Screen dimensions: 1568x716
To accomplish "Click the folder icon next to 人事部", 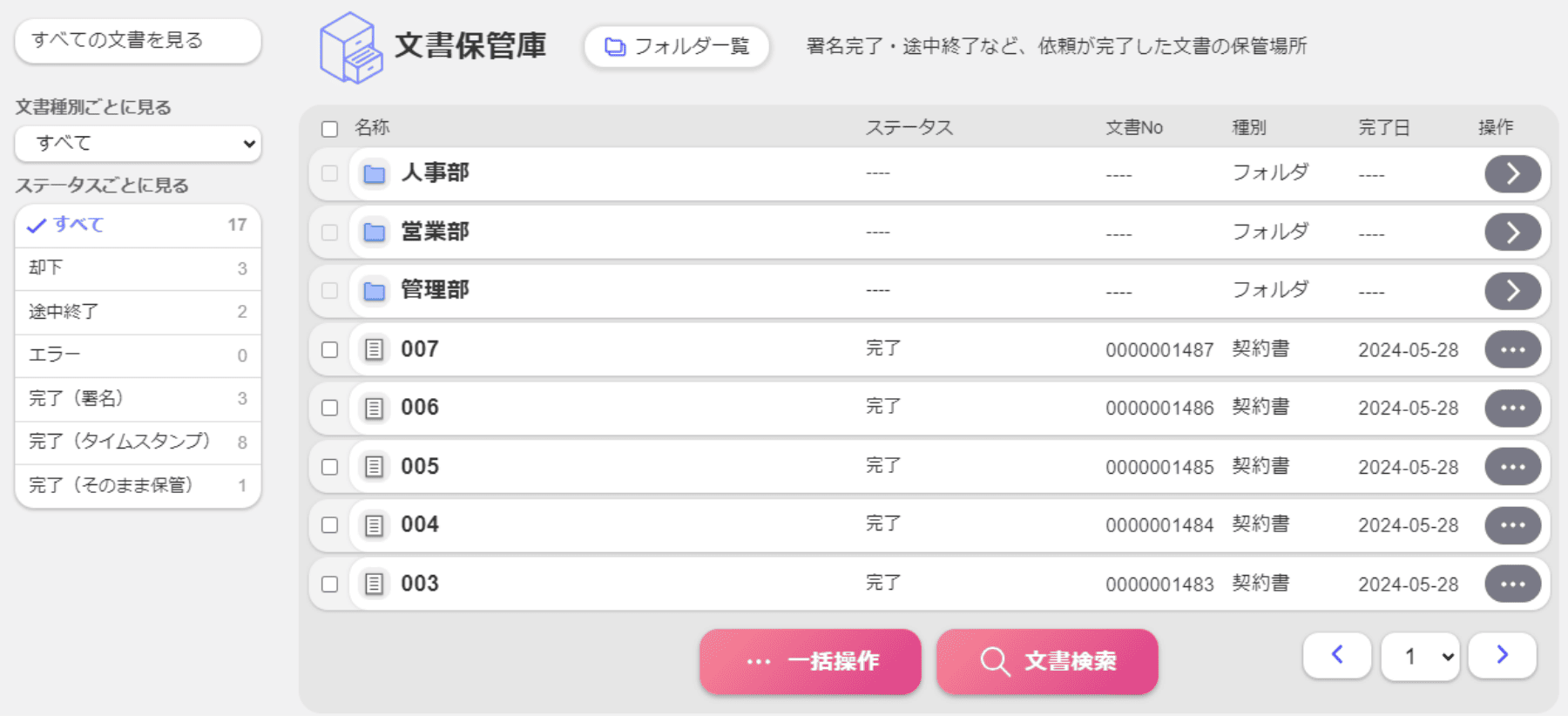I will click(x=375, y=172).
